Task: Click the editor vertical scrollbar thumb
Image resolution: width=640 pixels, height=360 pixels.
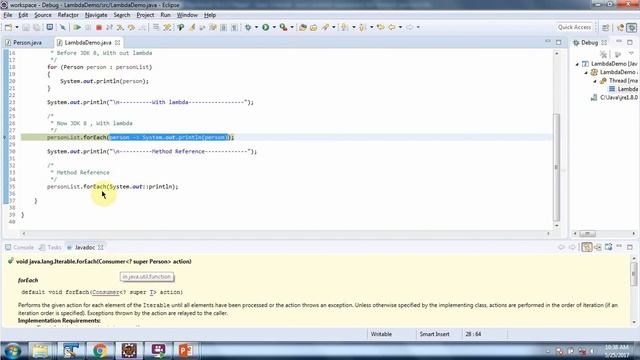Action: [556, 167]
